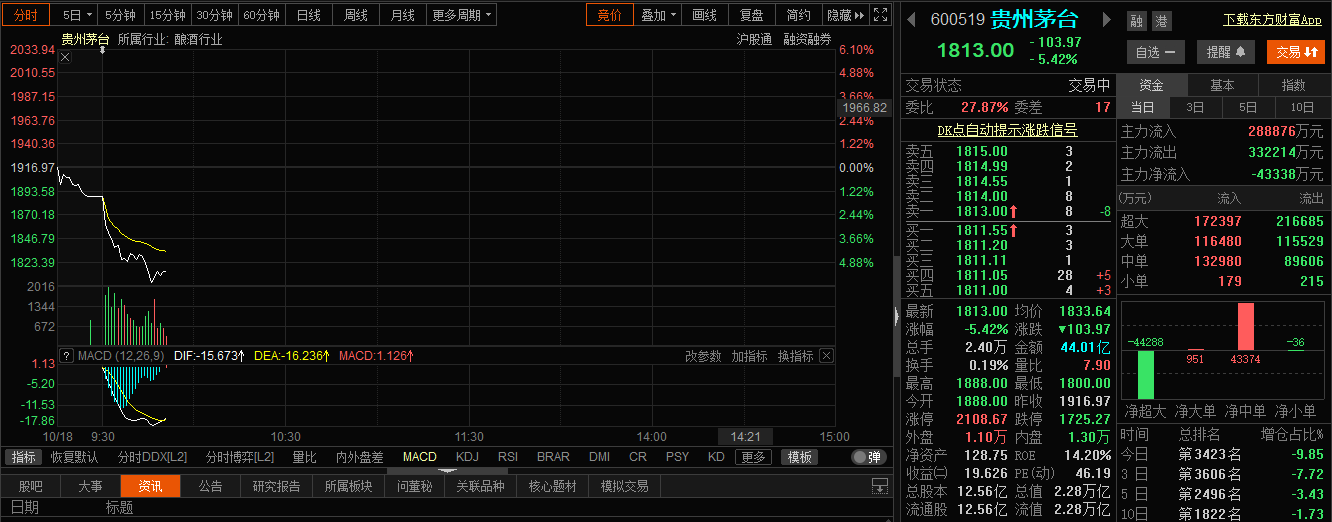Image resolution: width=1332 pixels, height=522 pixels.
Task: Click the 提醒 alert bell button
Action: pos(1224,52)
